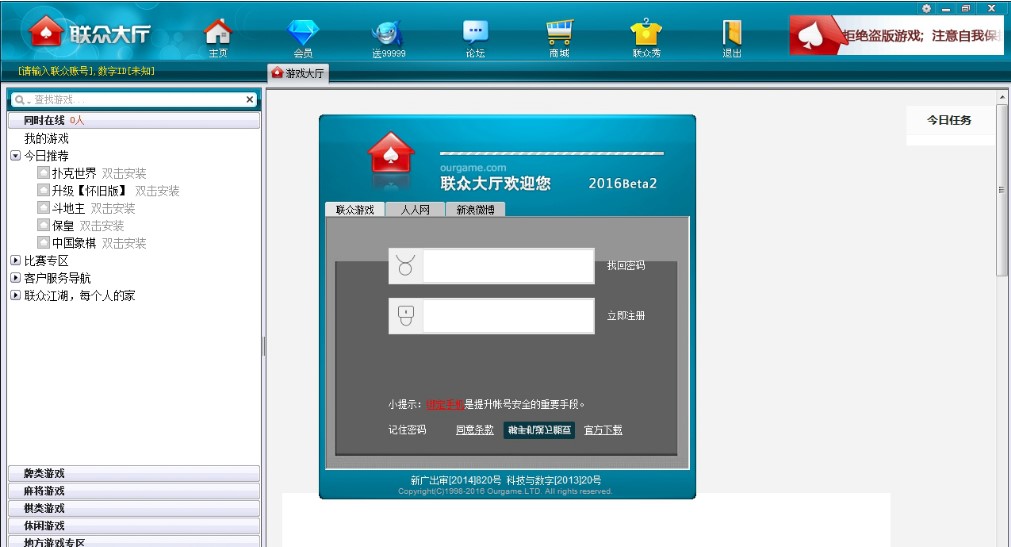
Task: Expand the 地方游戏专区 category bar
Action: point(134,542)
